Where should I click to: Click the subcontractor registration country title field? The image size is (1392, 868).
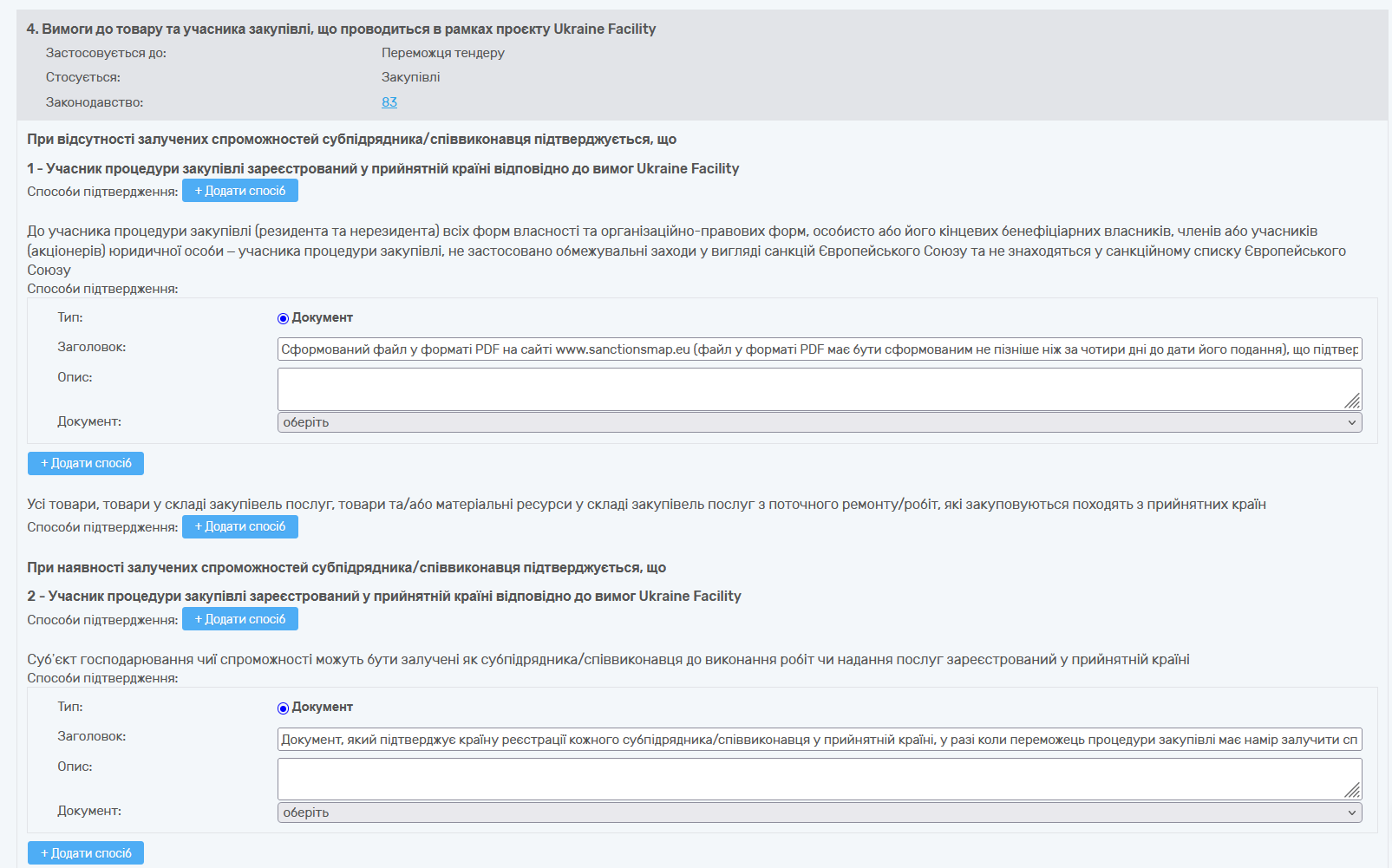pos(819,740)
